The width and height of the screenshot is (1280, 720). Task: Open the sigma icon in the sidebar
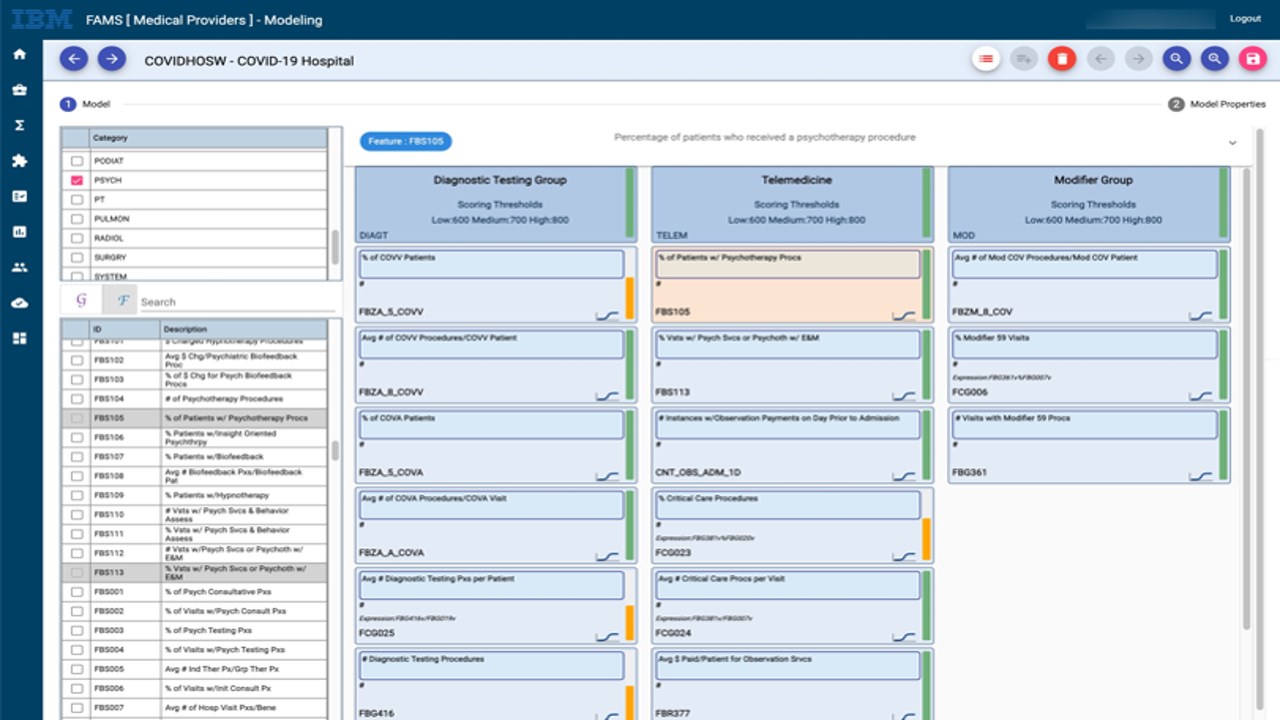19,125
